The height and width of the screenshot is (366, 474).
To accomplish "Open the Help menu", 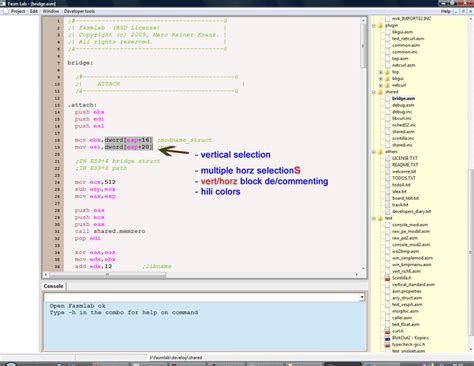I will pos(445,11).
